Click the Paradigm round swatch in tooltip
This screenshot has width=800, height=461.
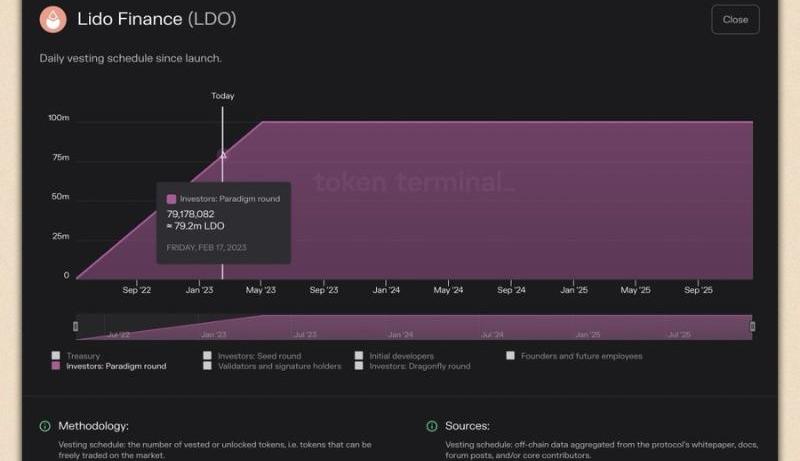(172, 199)
